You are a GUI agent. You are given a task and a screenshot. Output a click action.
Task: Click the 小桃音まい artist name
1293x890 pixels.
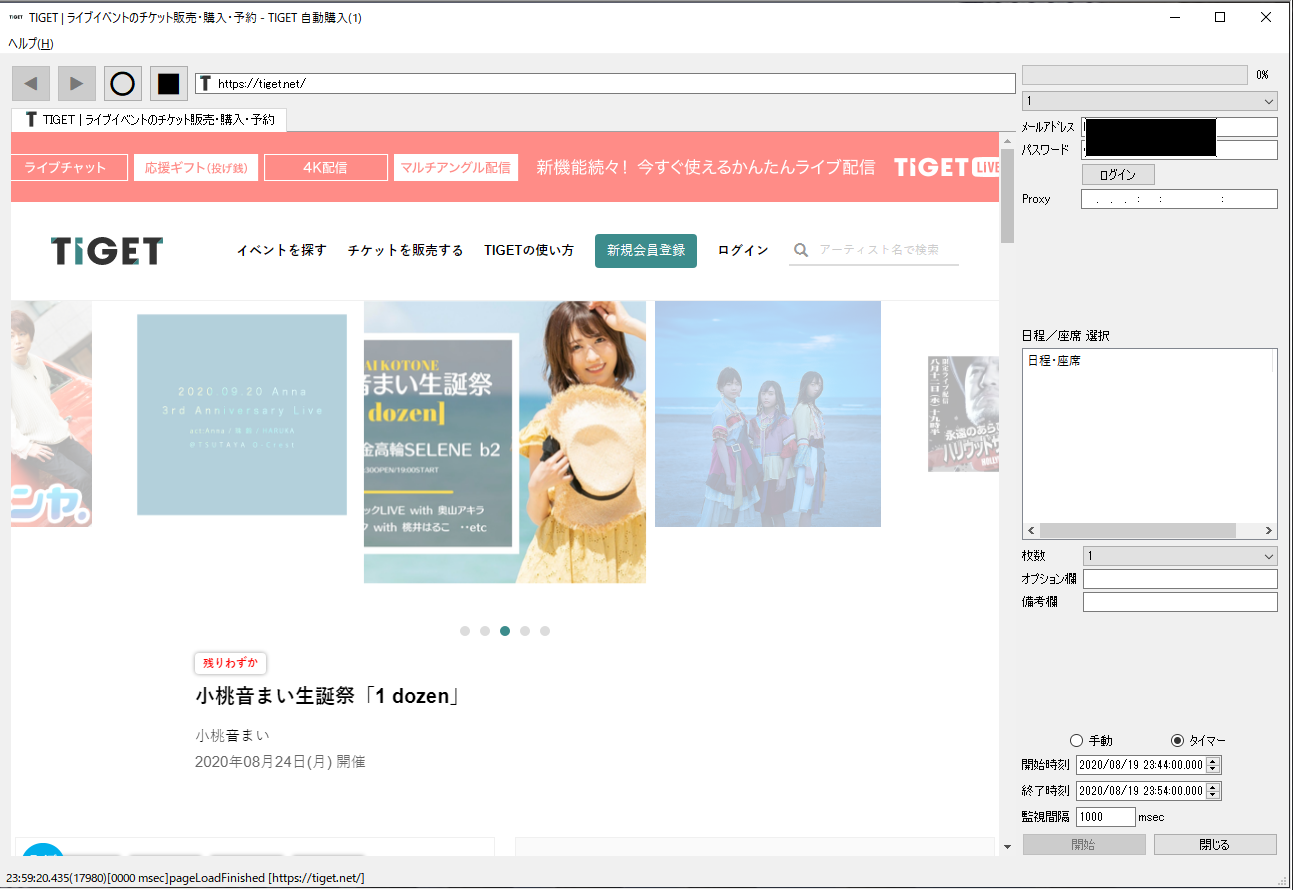tap(233, 736)
